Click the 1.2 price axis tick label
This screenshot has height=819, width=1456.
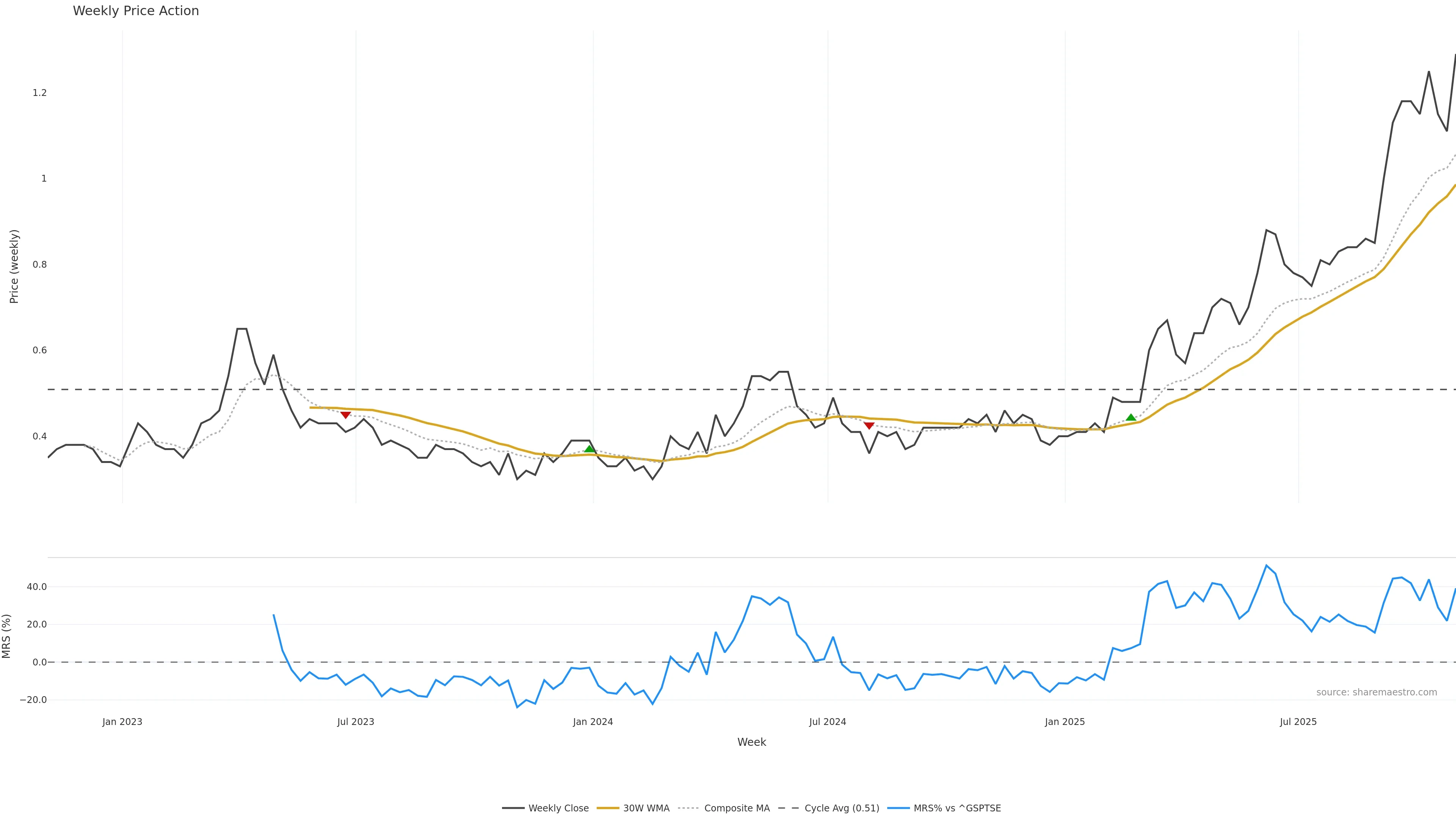[x=39, y=93]
